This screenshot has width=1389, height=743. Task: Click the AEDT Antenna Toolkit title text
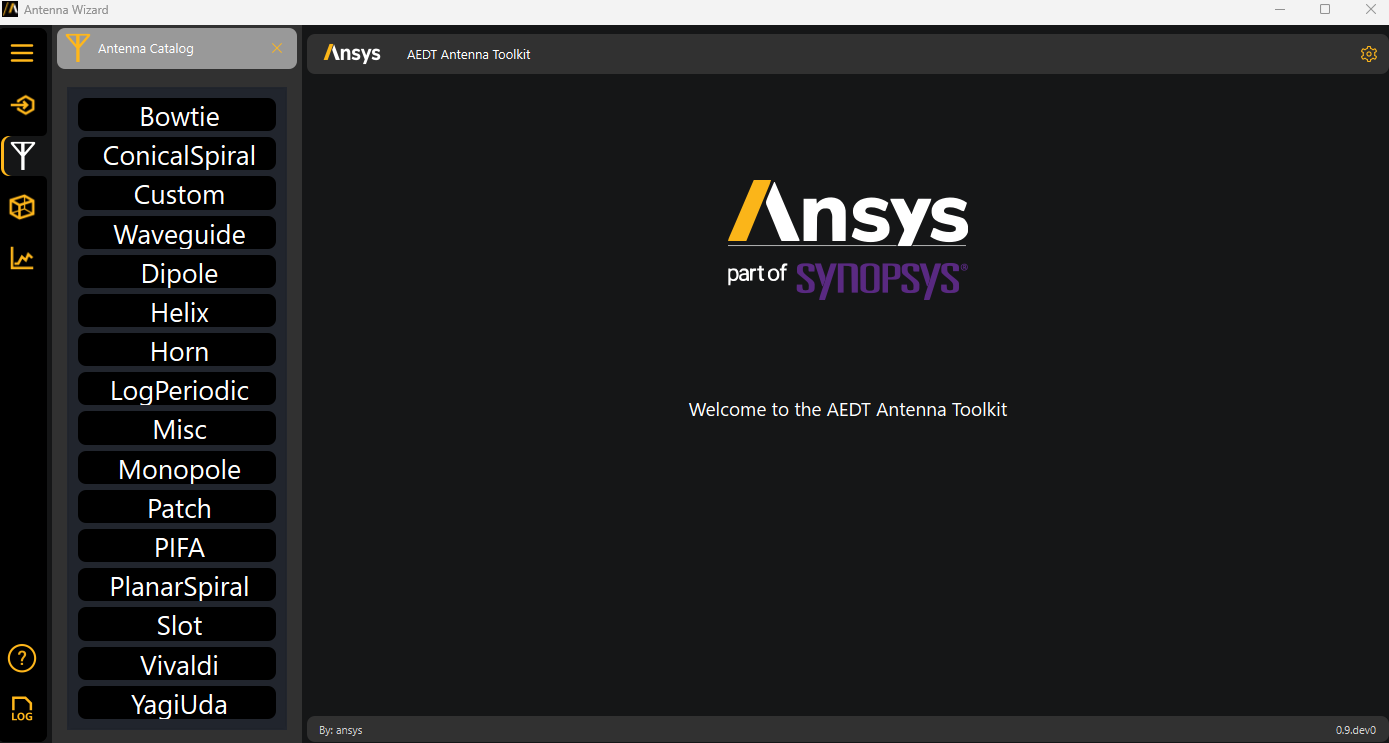pyautogui.click(x=469, y=55)
